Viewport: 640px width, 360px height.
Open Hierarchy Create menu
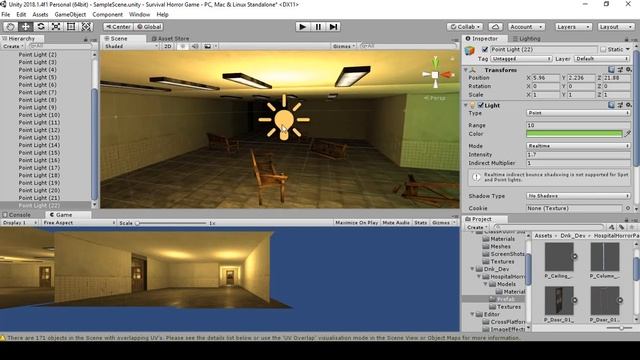(x=13, y=46)
